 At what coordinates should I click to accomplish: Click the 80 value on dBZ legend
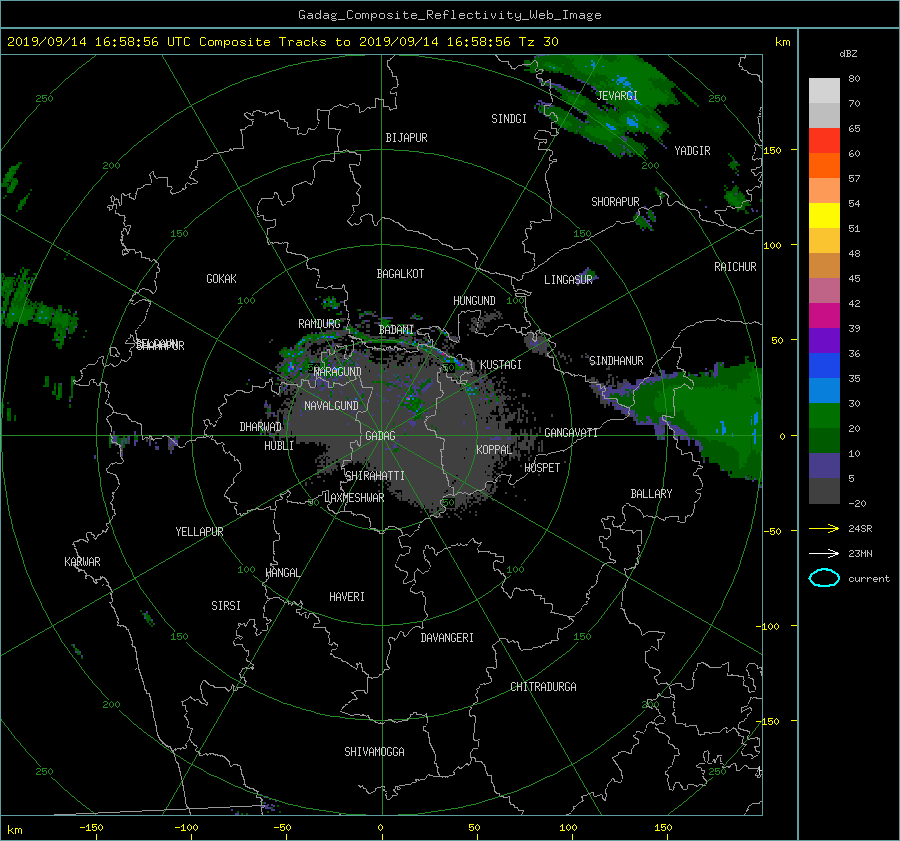click(x=854, y=79)
